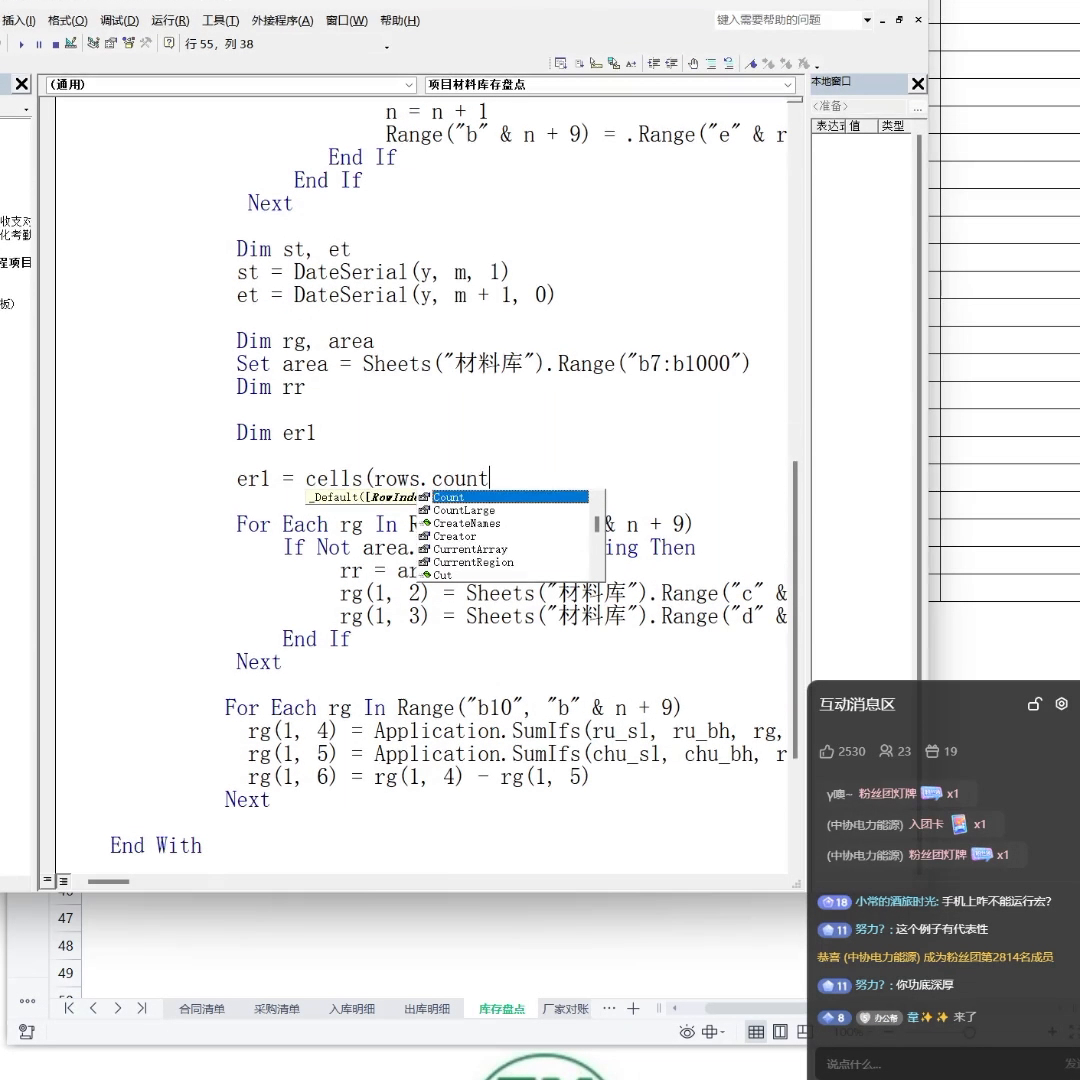Outdent the selected code lines
Viewport: 1080px width, 1080px height.
pos(671,63)
